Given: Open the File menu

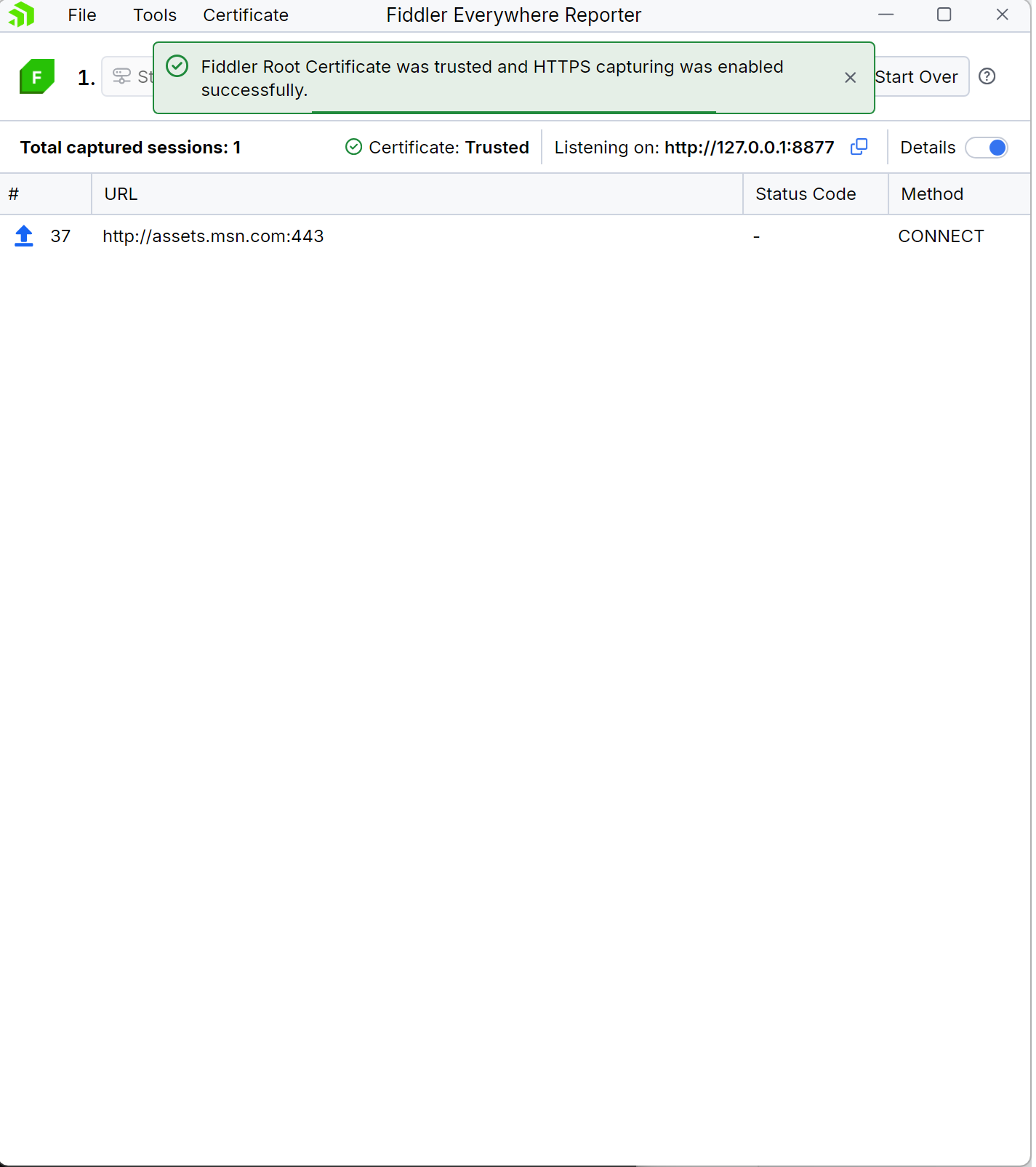Looking at the screenshot, I should pyautogui.click(x=81, y=15).
